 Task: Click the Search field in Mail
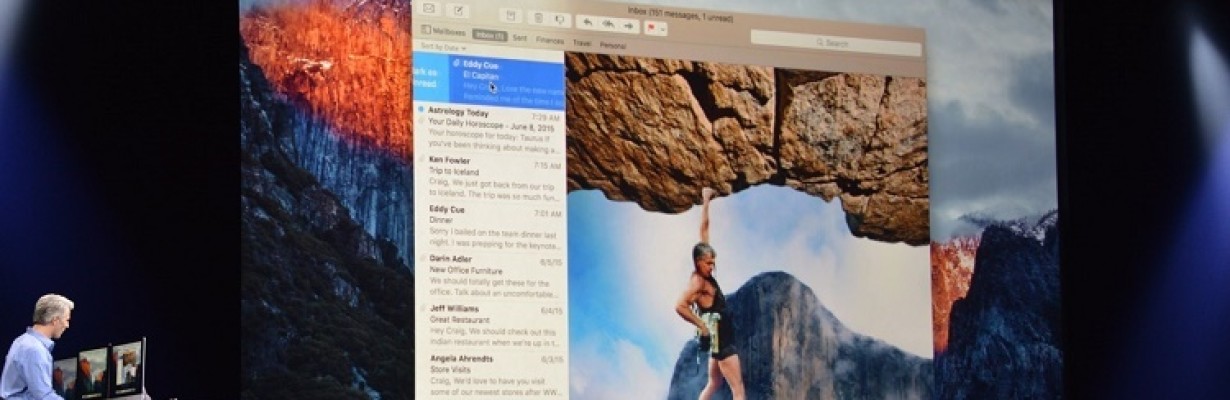click(x=836, y=43)
